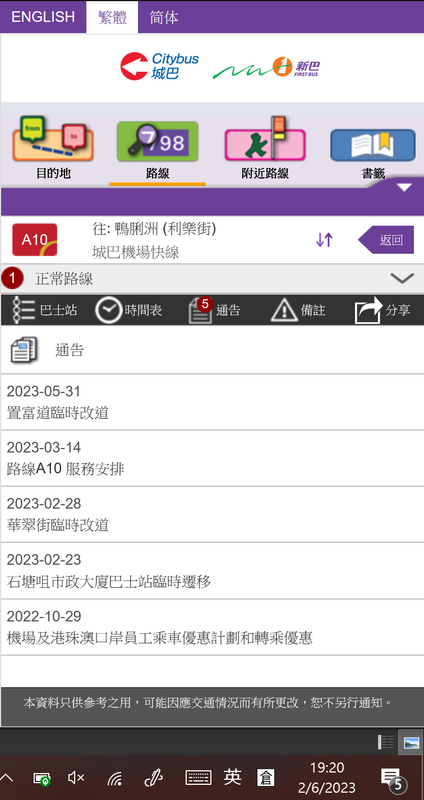This screenshot has width=424, height=800.
Task: Open the 路線A10 服務安排 notice
Action: tap(212, 458)
